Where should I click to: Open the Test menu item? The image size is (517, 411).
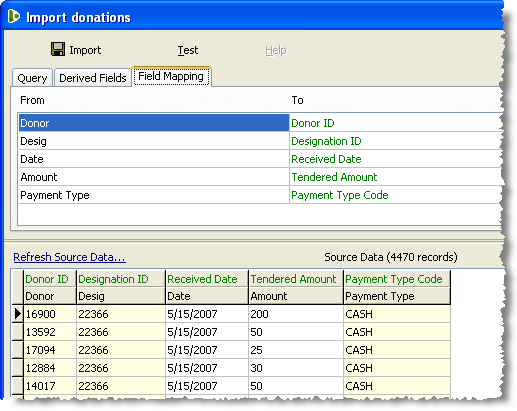188,50
